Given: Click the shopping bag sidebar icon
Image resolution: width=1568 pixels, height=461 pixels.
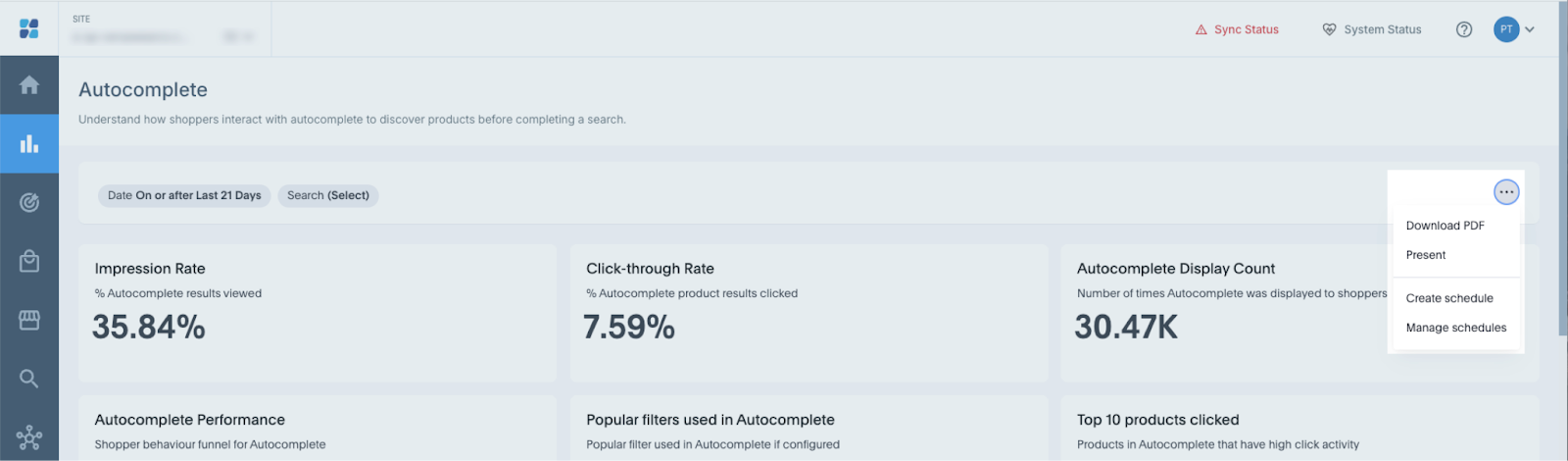Looking at the screenshot, I should coord(29,261).
